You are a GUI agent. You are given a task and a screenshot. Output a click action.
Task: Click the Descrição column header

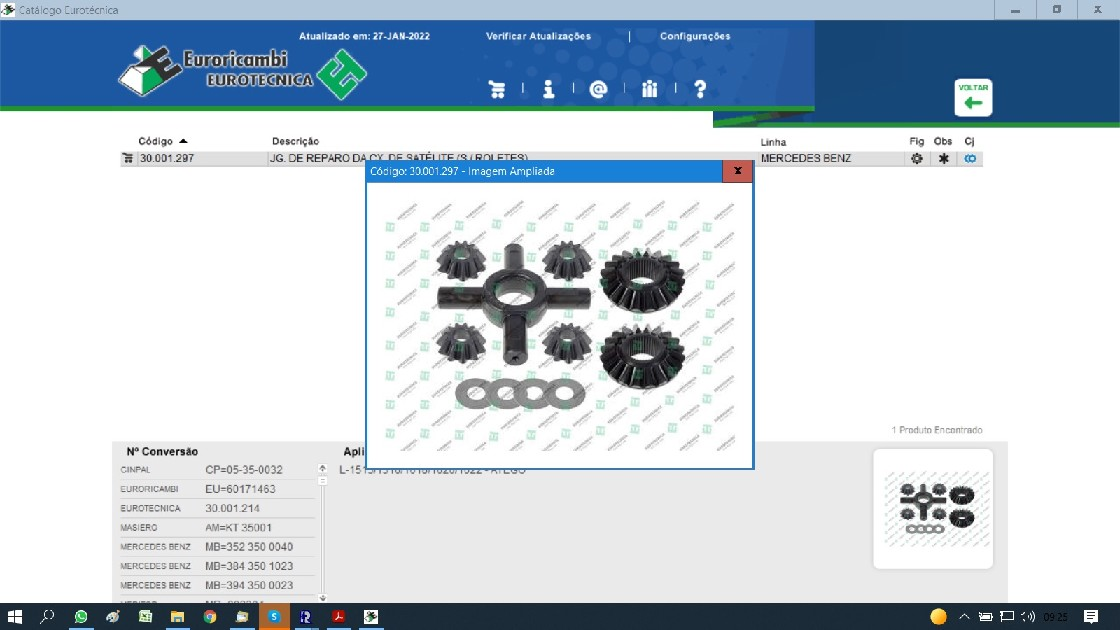295,141
